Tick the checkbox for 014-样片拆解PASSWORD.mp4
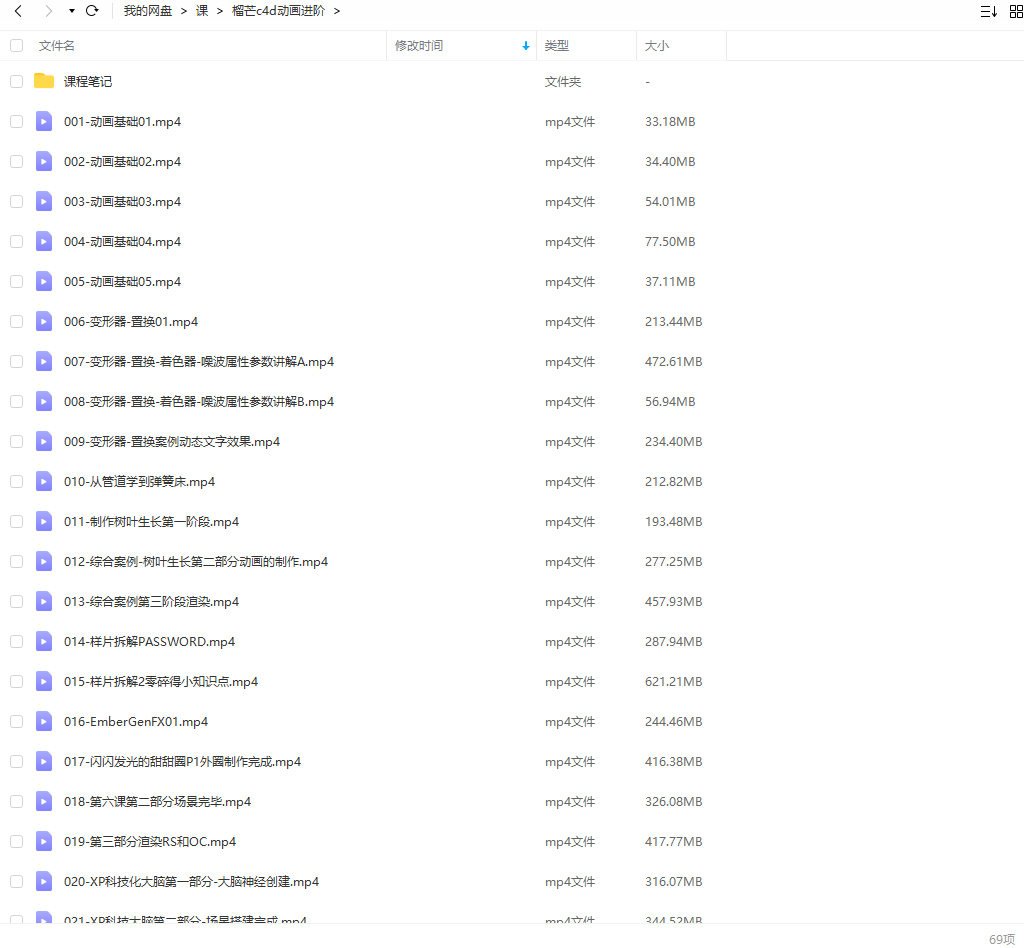 coord(16,641)
